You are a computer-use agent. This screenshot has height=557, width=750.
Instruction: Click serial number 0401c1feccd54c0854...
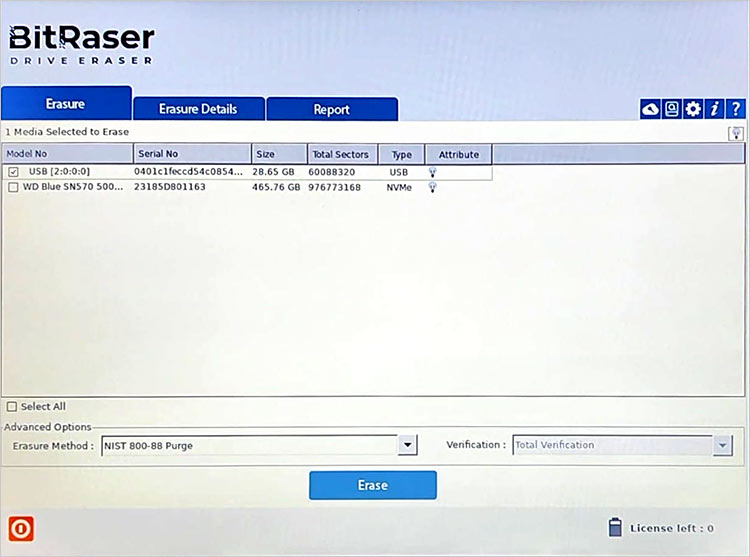click(x=188, y=171)
